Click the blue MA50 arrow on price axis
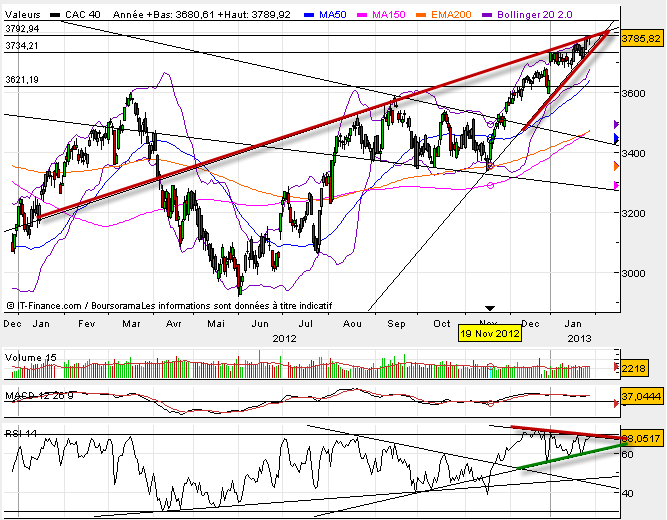Screen dimensions: 667x520 point(616,138)
